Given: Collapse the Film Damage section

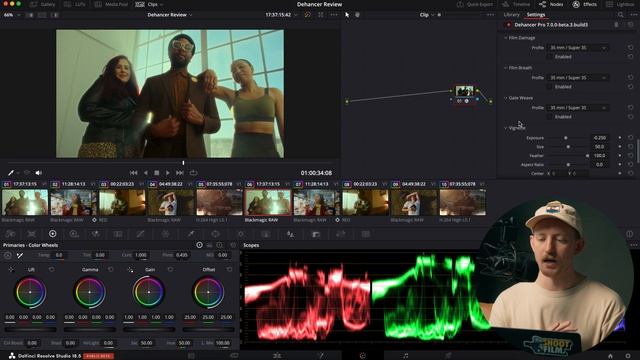Looking at the screenshot, I should click(506, 38).
